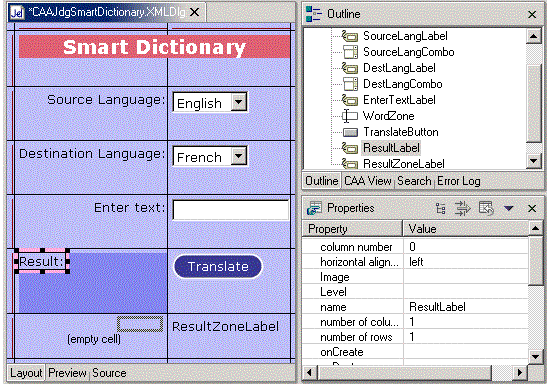Click Properties vertical scrollbar down arrow
The image size is (547, 384).
pyautogui.click(x=535, y=357)
